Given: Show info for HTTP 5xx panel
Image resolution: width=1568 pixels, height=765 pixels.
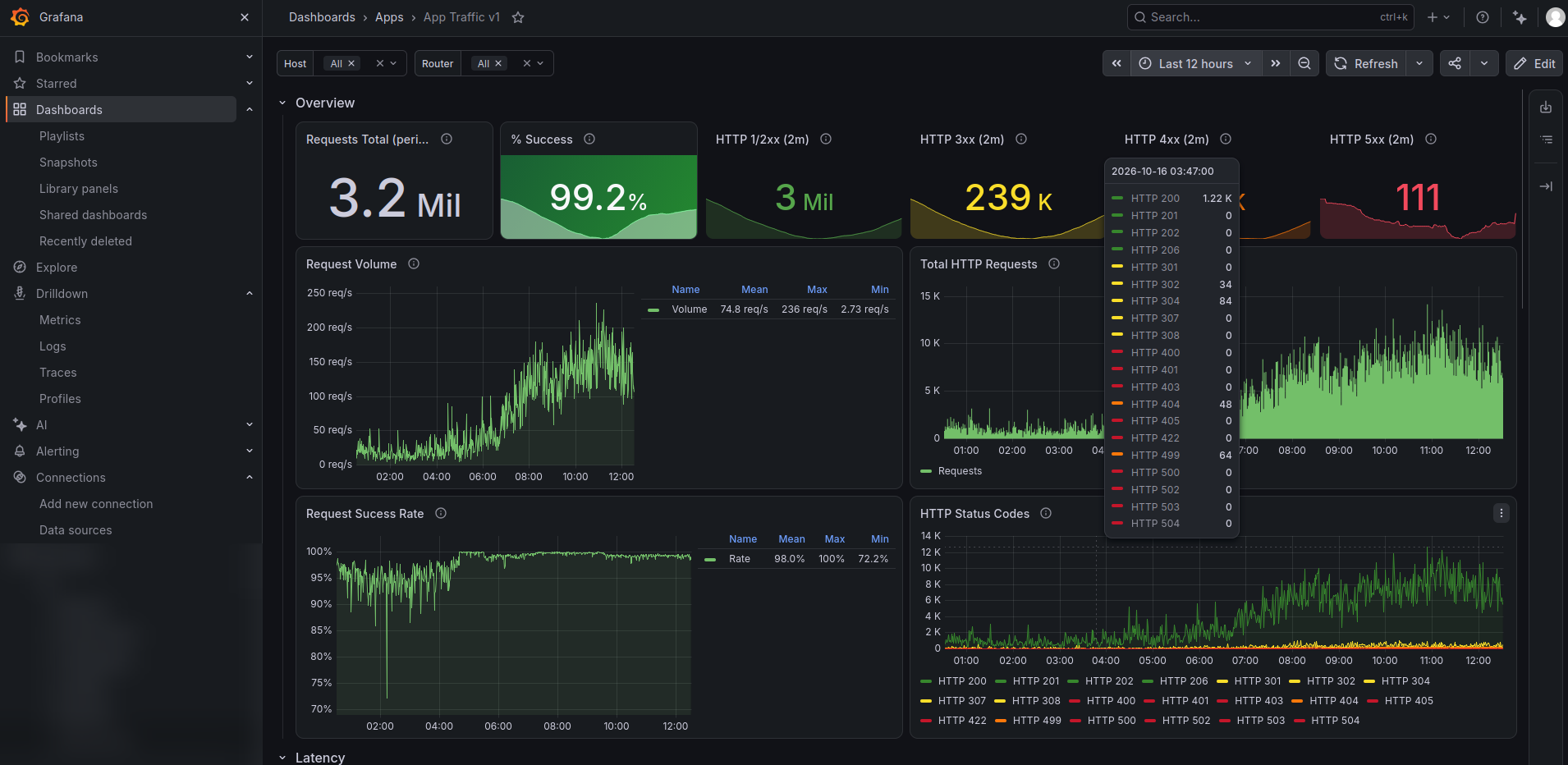Looking at the screenshot, I should coord(1431,139).
